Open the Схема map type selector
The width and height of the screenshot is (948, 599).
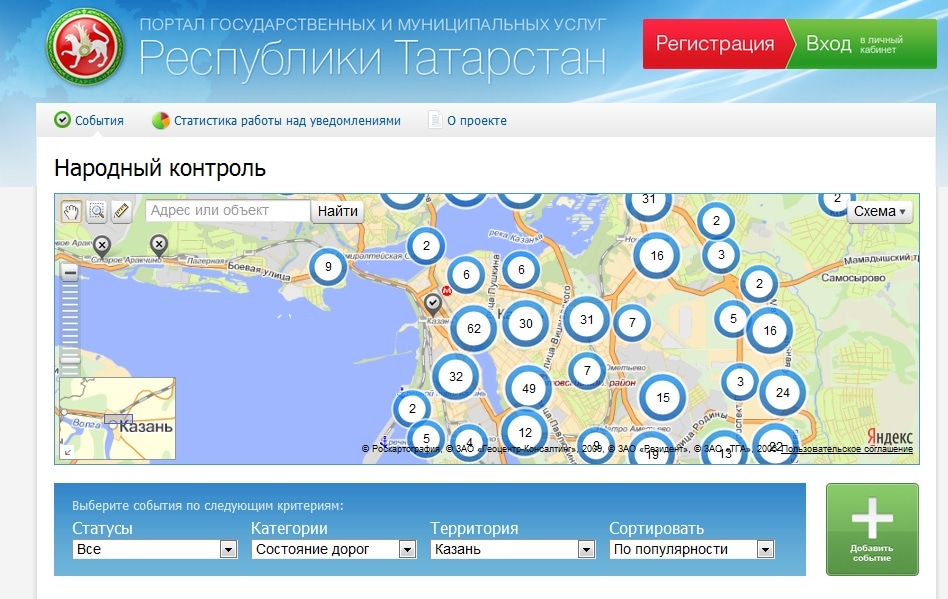coord(881,211)
